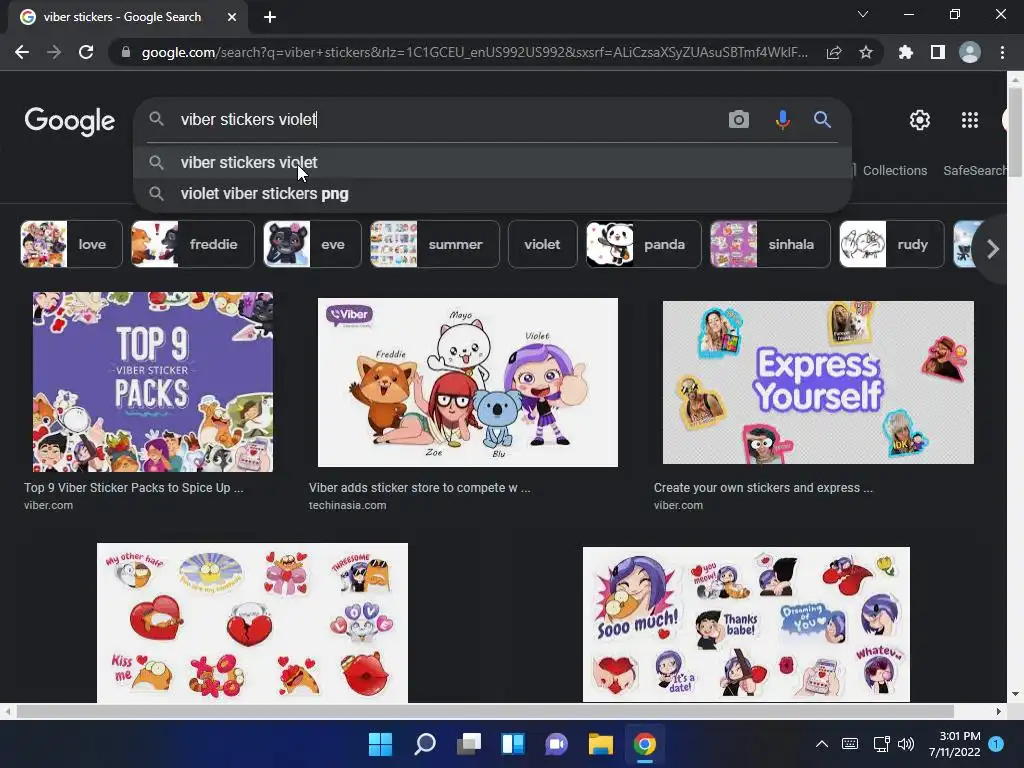Click the browser address bar URL
The width and height of the screenshot is (1024, 768).
(x=475, y=52)
